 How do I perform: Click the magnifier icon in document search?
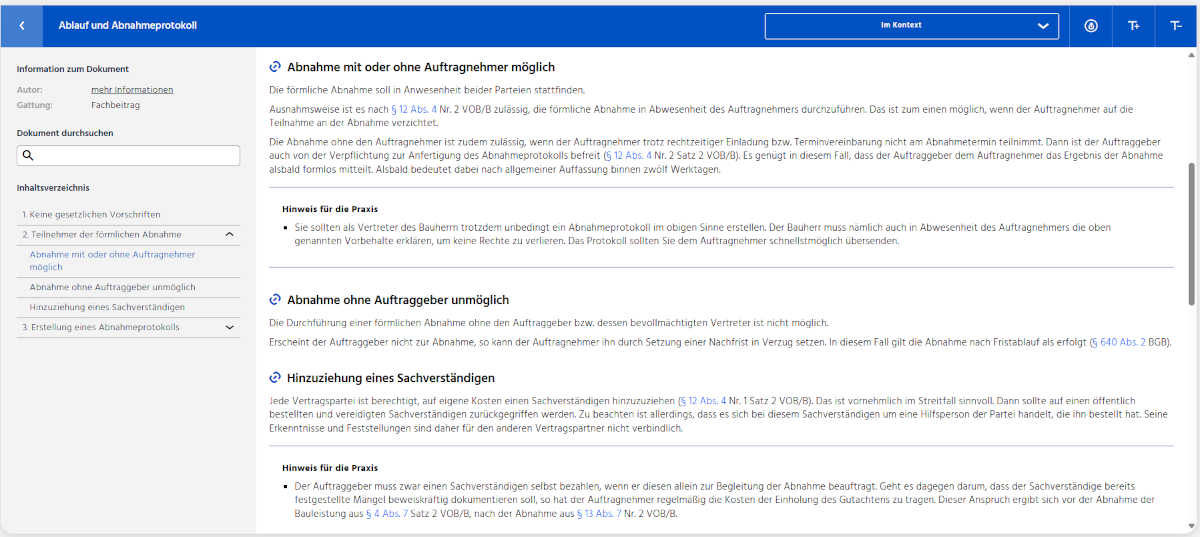tap(29, 156)
